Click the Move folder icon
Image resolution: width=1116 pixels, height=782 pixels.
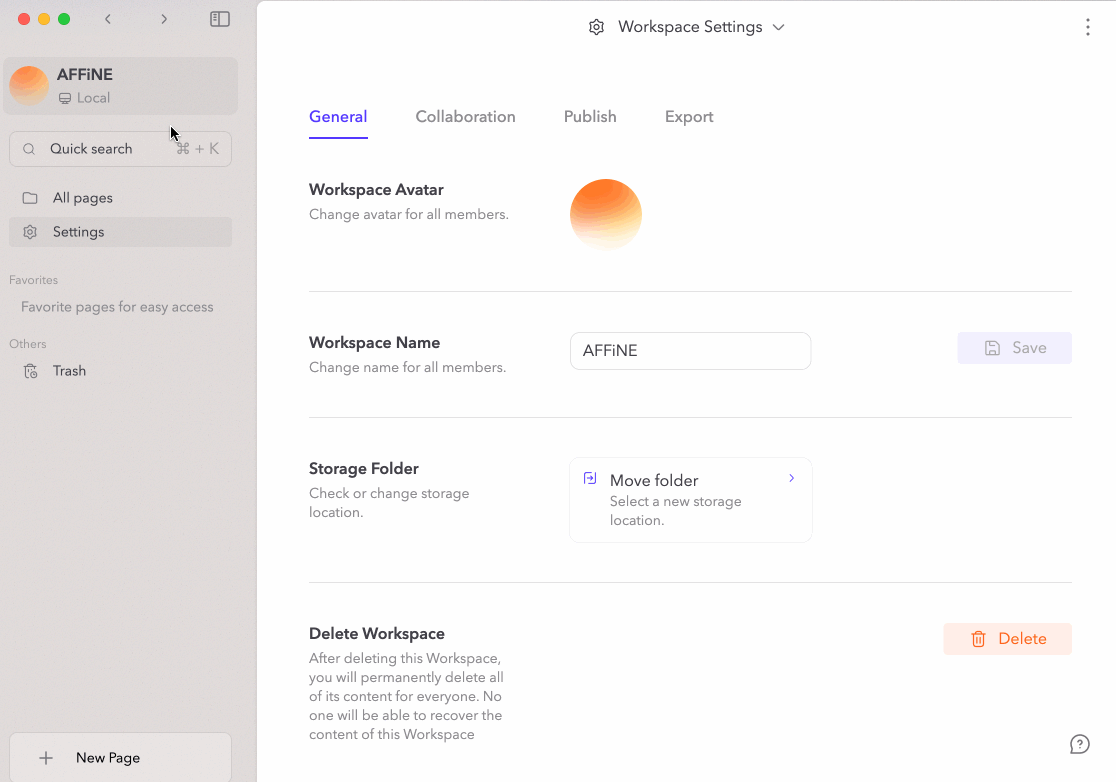pyautogui.click(x=590, y=479)
